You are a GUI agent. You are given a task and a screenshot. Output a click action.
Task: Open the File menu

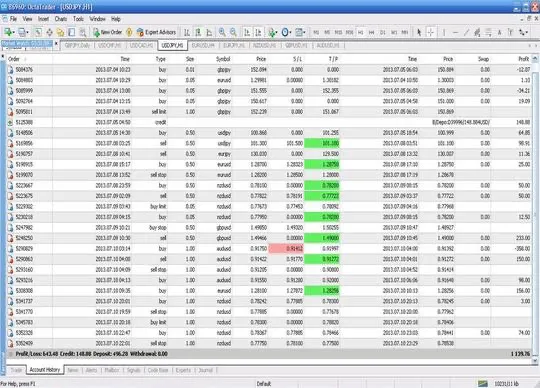13,19
